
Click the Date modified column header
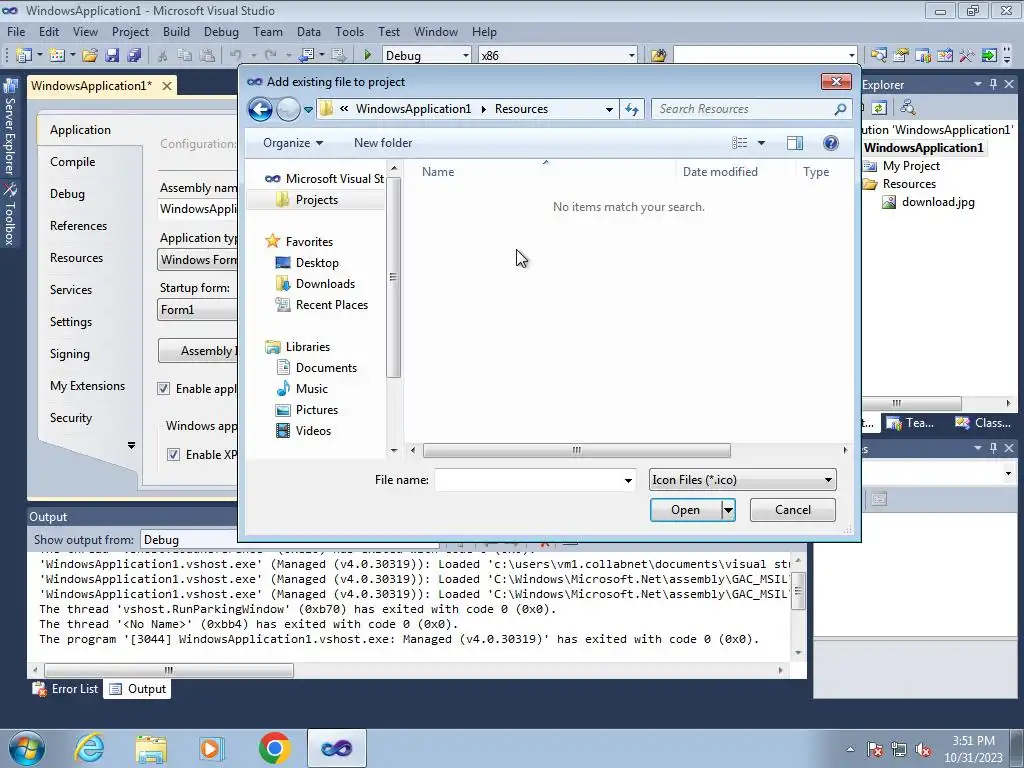[x=735, y=172]
